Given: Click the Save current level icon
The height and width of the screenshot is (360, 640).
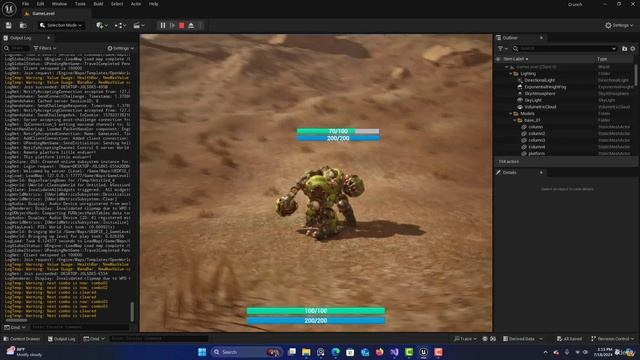Looking at the screenshot, I should (x=9, y=25).
